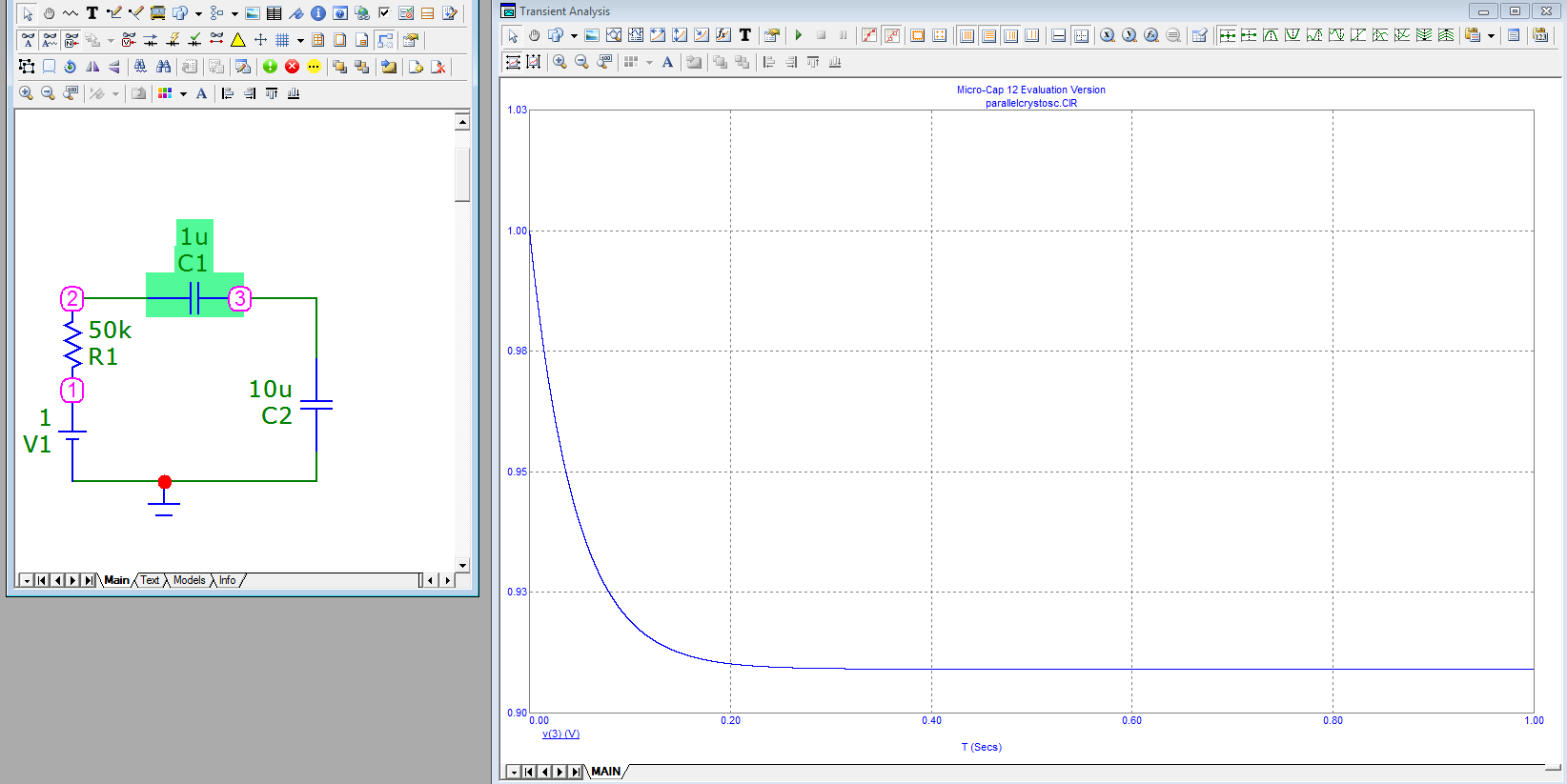
Task: Expand the schematic color palette dropdown arrow
Action: click(x=183, y=93)
